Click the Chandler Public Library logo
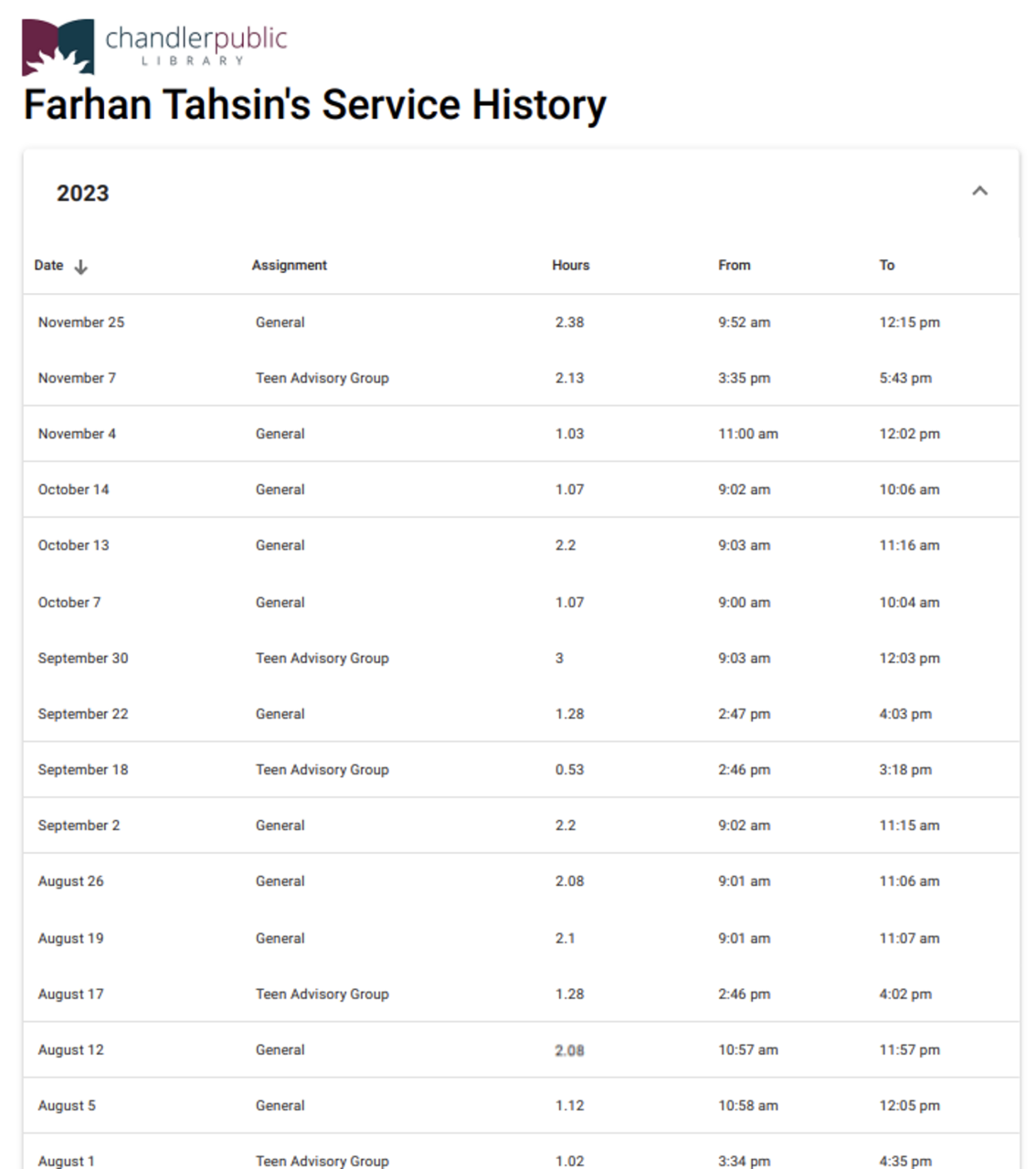Viewport: 1036px width, 1169px height. (153, 47)
